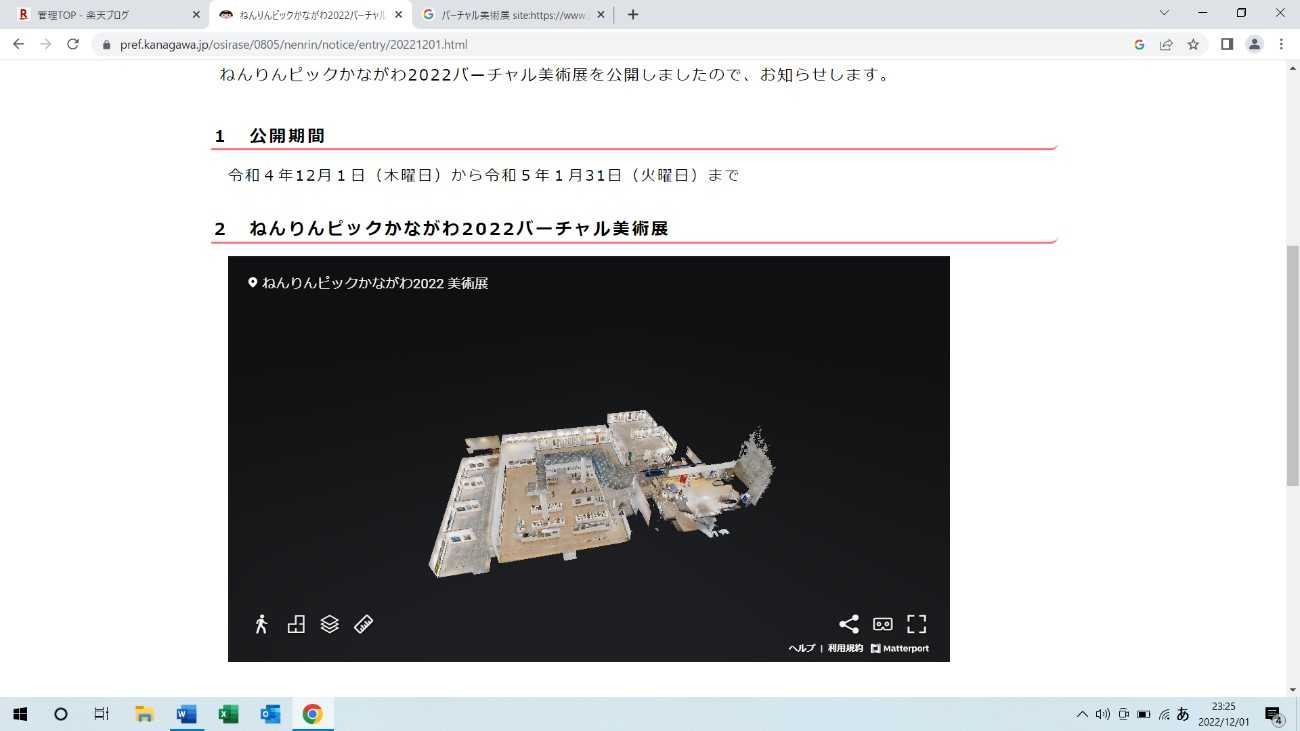
Task: Switch to the 管理TOP 楽天ブログ tab
Action: coord(110,15)
